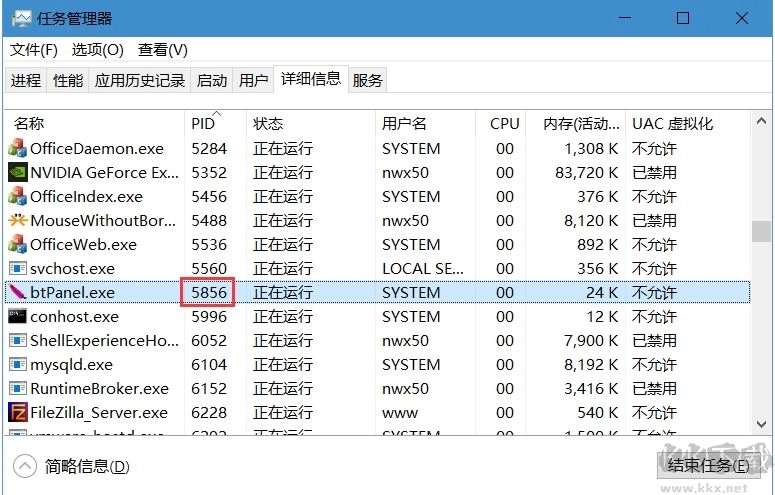Click the conhost.exe console icon
This screenshot has height=495, width=775.
click(17, 316)
